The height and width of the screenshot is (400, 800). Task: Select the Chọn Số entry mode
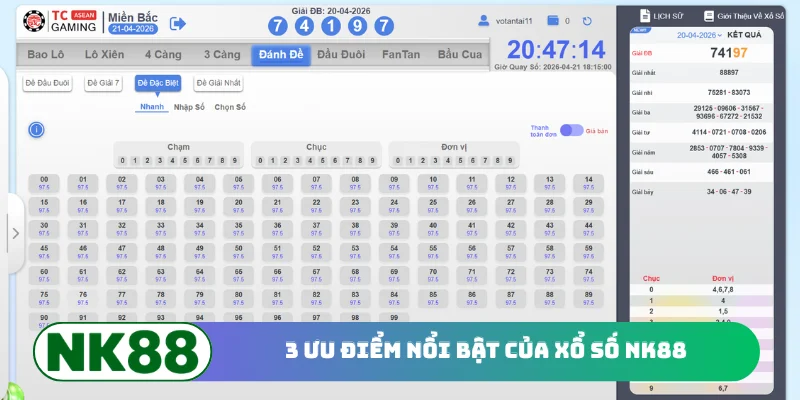230,107
